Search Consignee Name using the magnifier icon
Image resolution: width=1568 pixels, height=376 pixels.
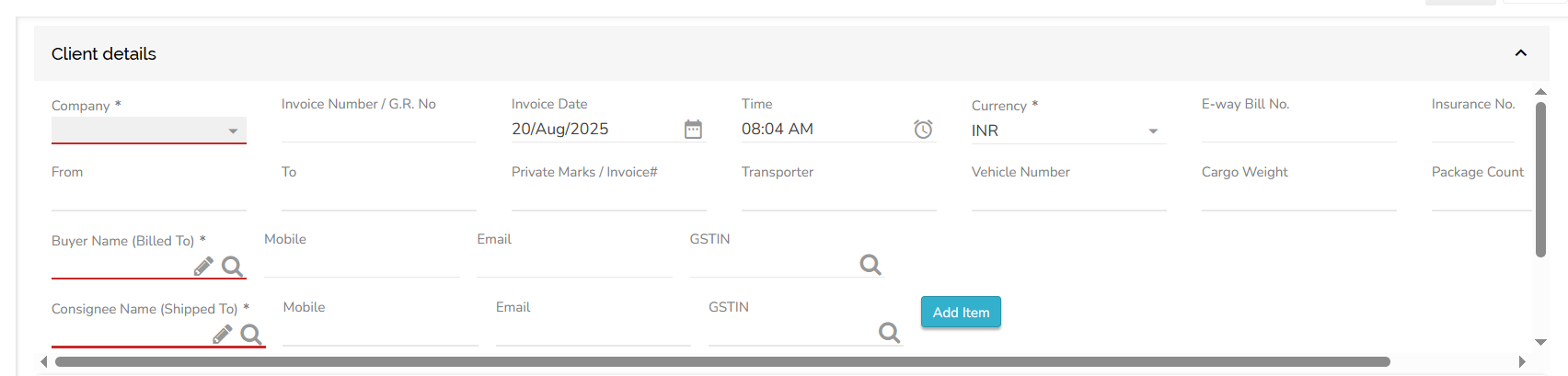click(x=251, y=335)
